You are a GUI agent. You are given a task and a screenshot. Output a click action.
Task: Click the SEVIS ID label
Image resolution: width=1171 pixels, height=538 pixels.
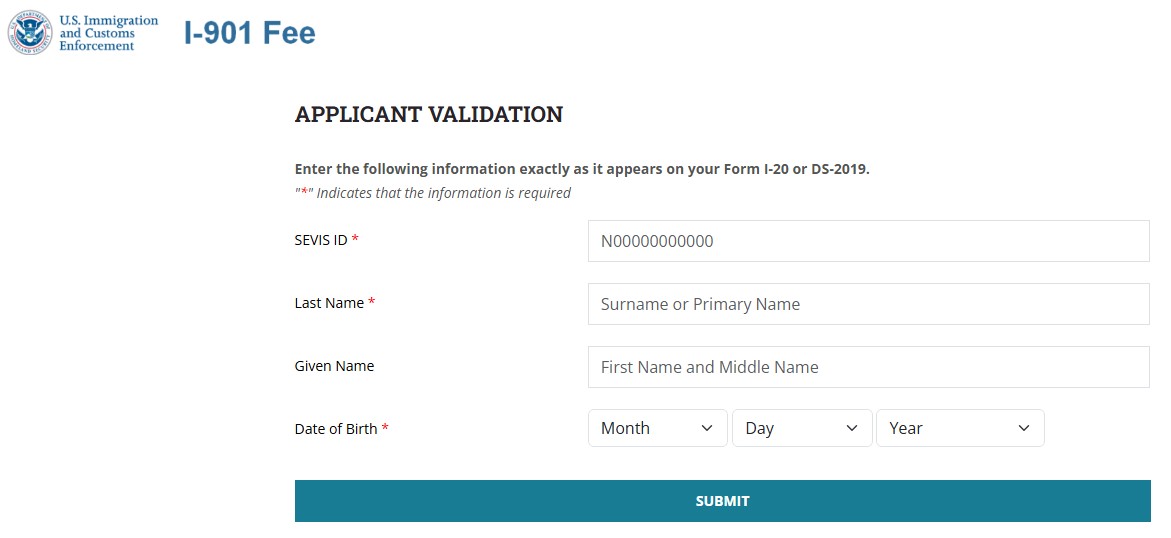321,240
